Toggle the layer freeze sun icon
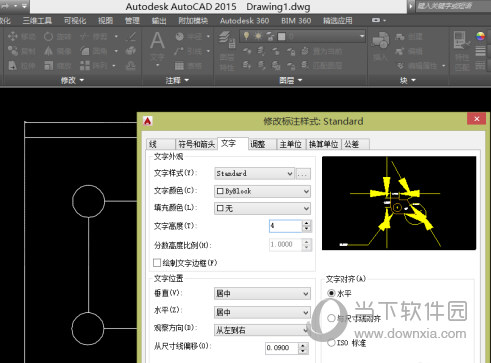491x363 pixels. [258, 36]
